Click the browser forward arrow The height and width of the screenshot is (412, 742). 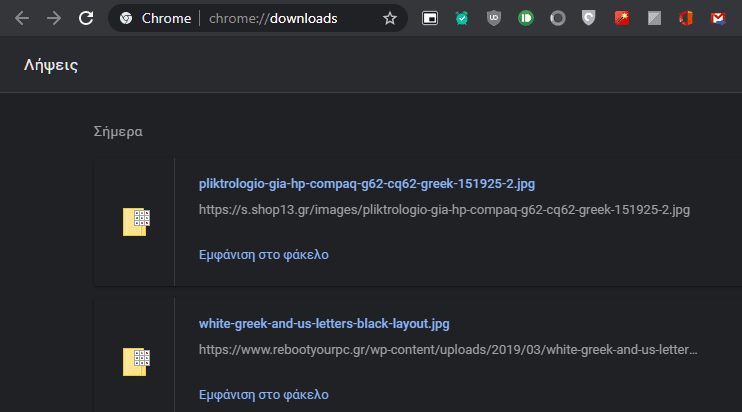point(54,18)
